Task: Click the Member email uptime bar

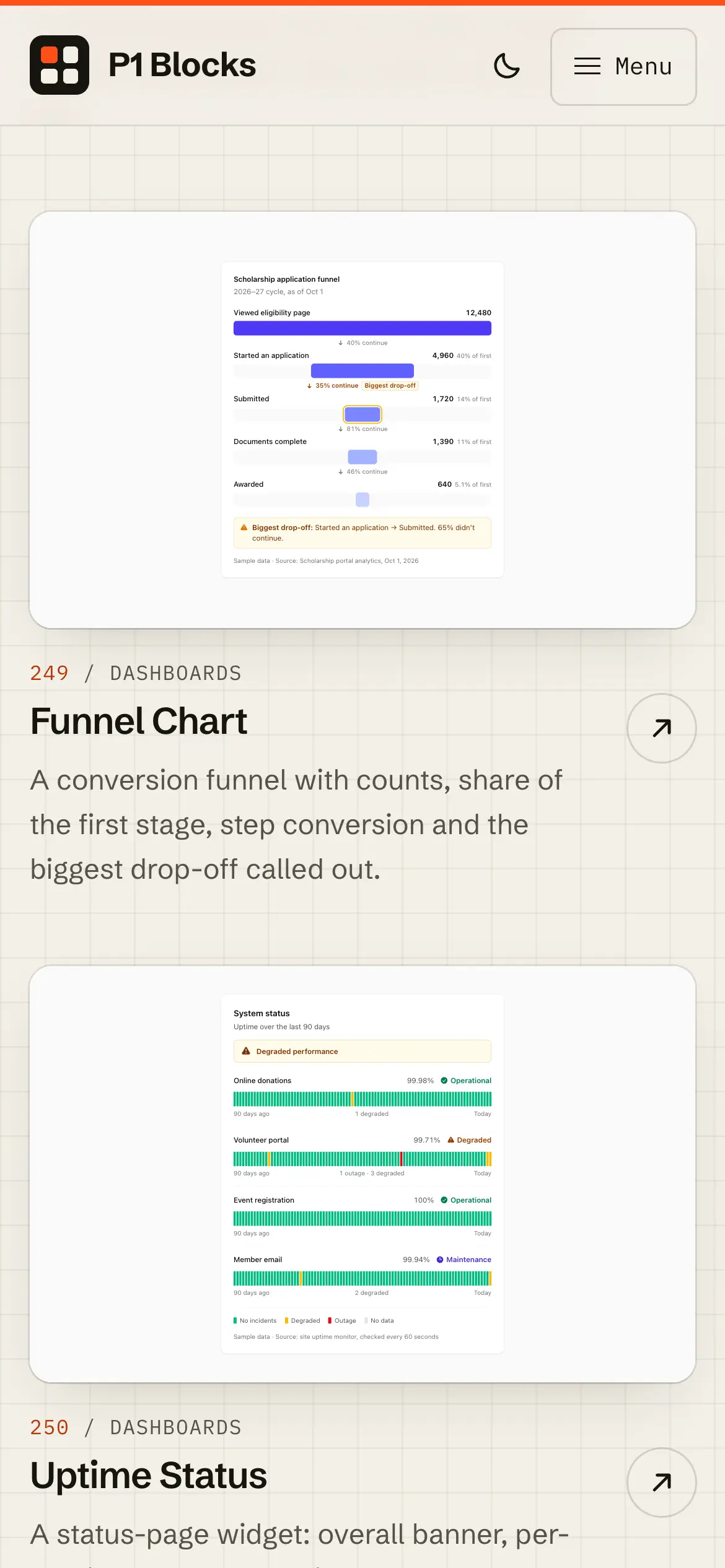Action: pos(362,1278)
